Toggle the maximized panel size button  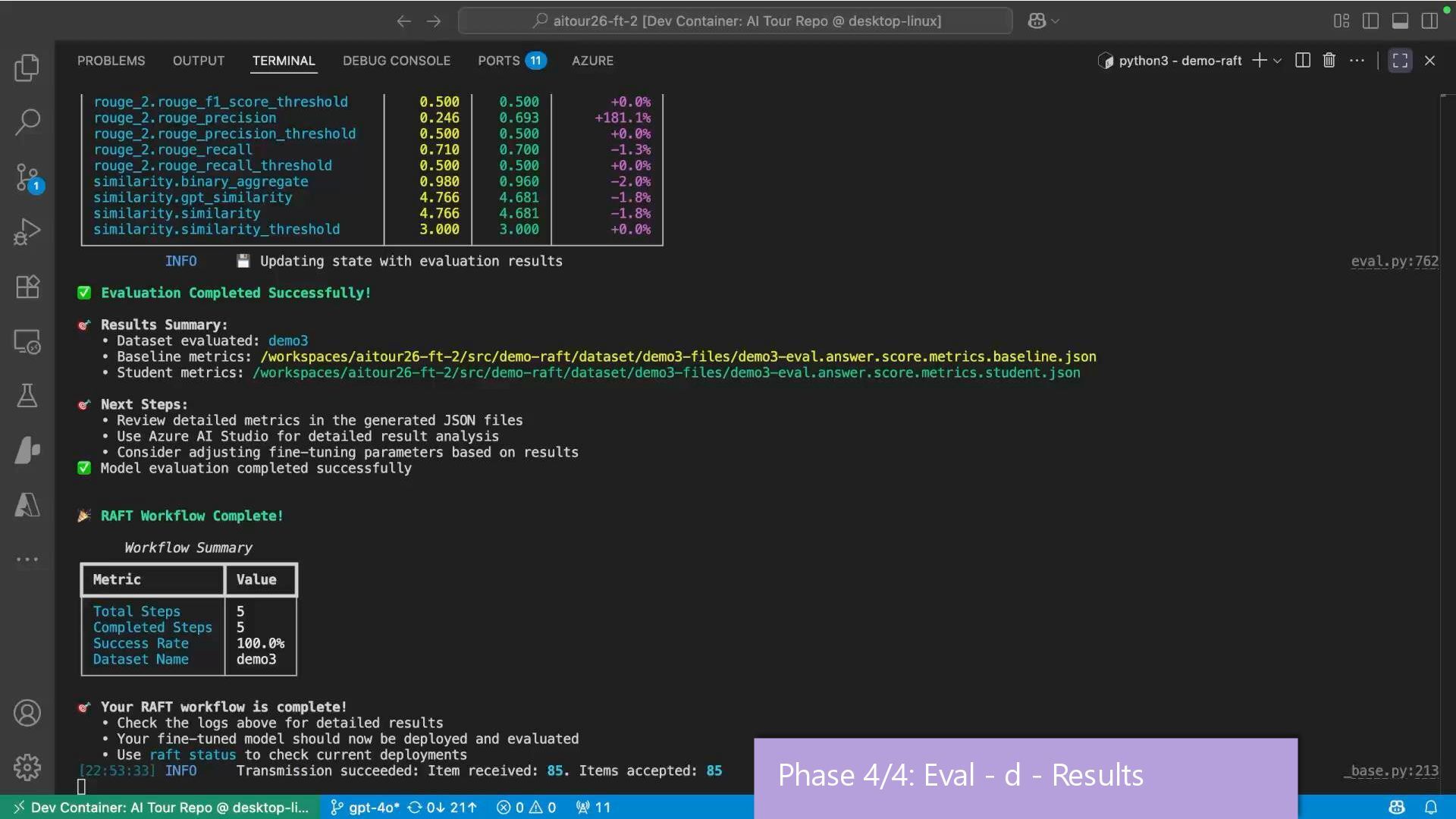(x=1400, y=61)
